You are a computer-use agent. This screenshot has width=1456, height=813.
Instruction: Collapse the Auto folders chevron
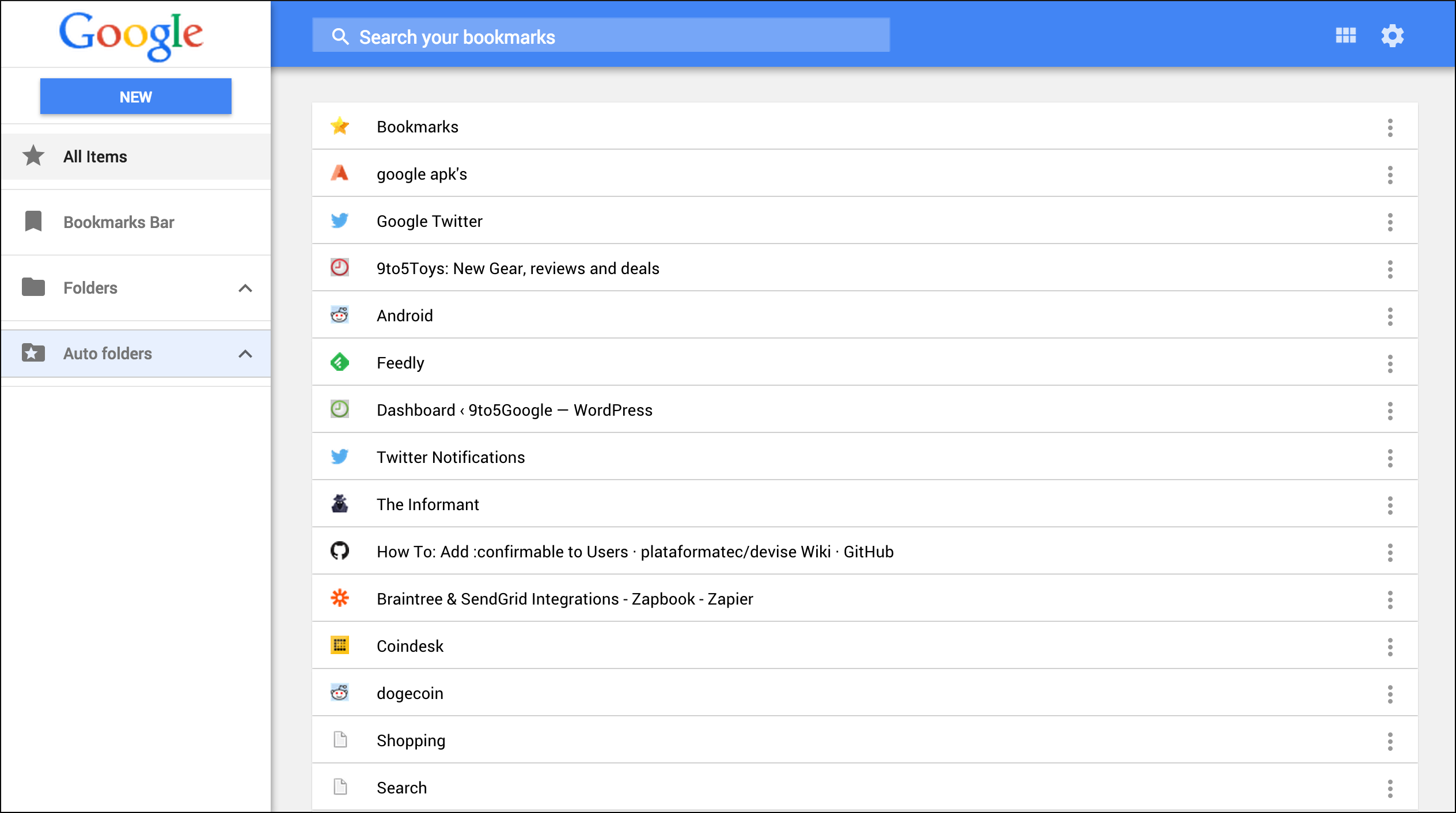point(245,354)
